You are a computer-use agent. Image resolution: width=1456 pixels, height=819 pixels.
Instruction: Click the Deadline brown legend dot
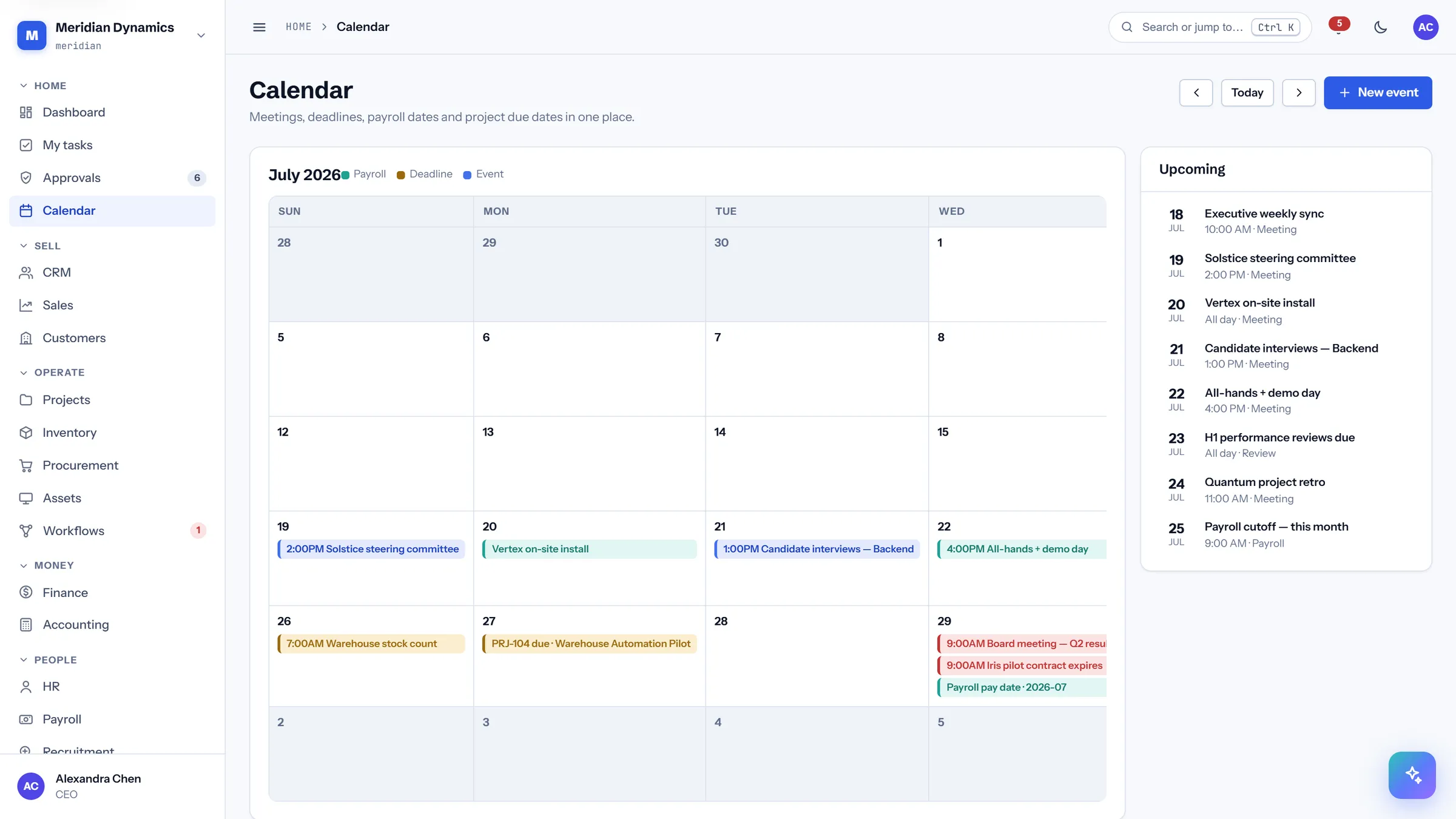tap(400, 175)
